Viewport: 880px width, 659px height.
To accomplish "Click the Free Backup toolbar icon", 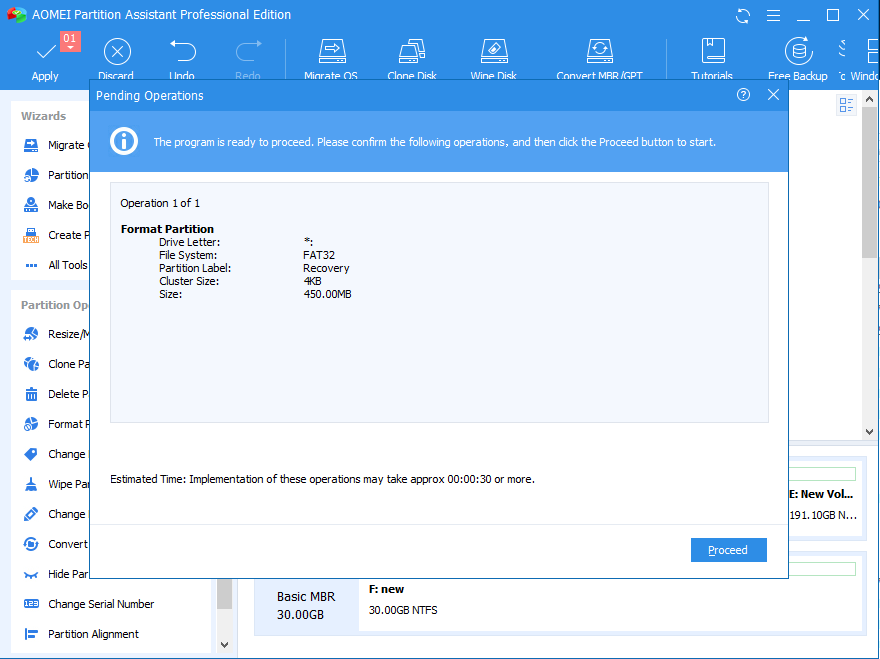I will tap(798, 51).
